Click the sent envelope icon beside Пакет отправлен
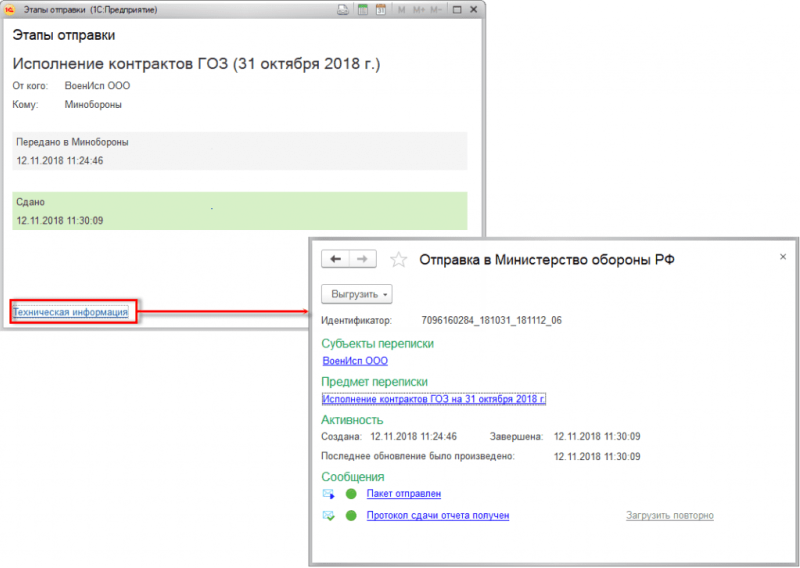The width and height of the screenshot is (800, 568). click(x=329, y=494)
